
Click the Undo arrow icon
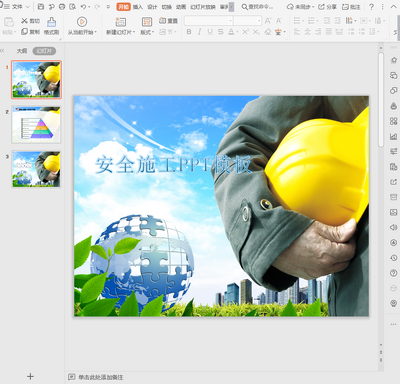pyautogui.click(x=83, y=7)
